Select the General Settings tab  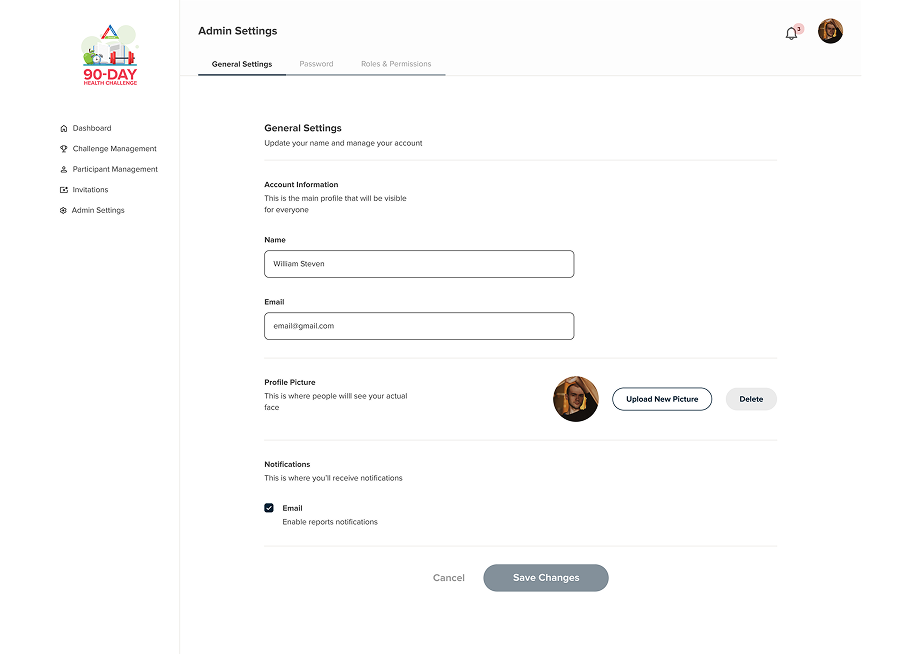coord(242,64)
